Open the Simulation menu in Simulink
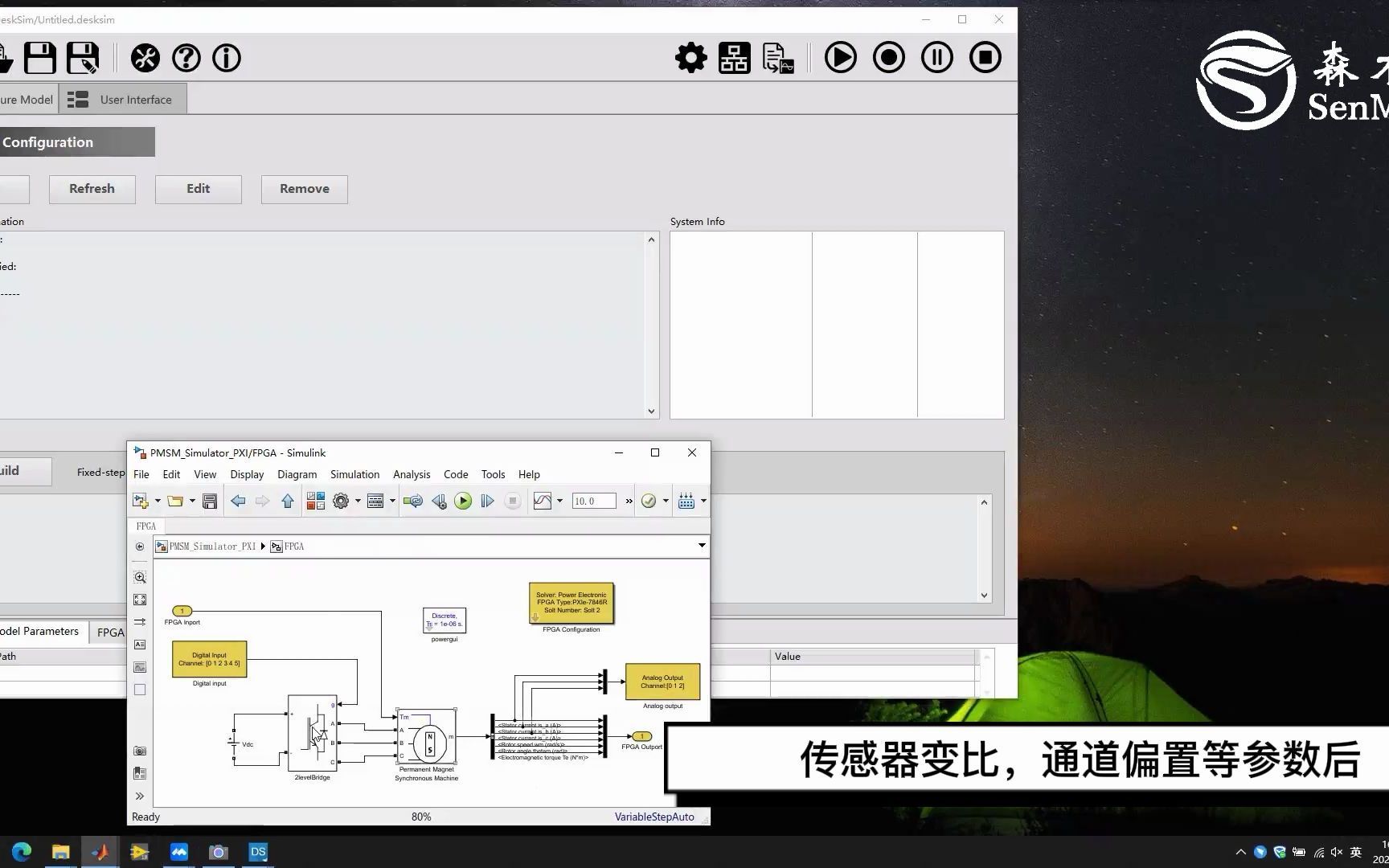Screen dimensions: 1389x868 point(354,474)
